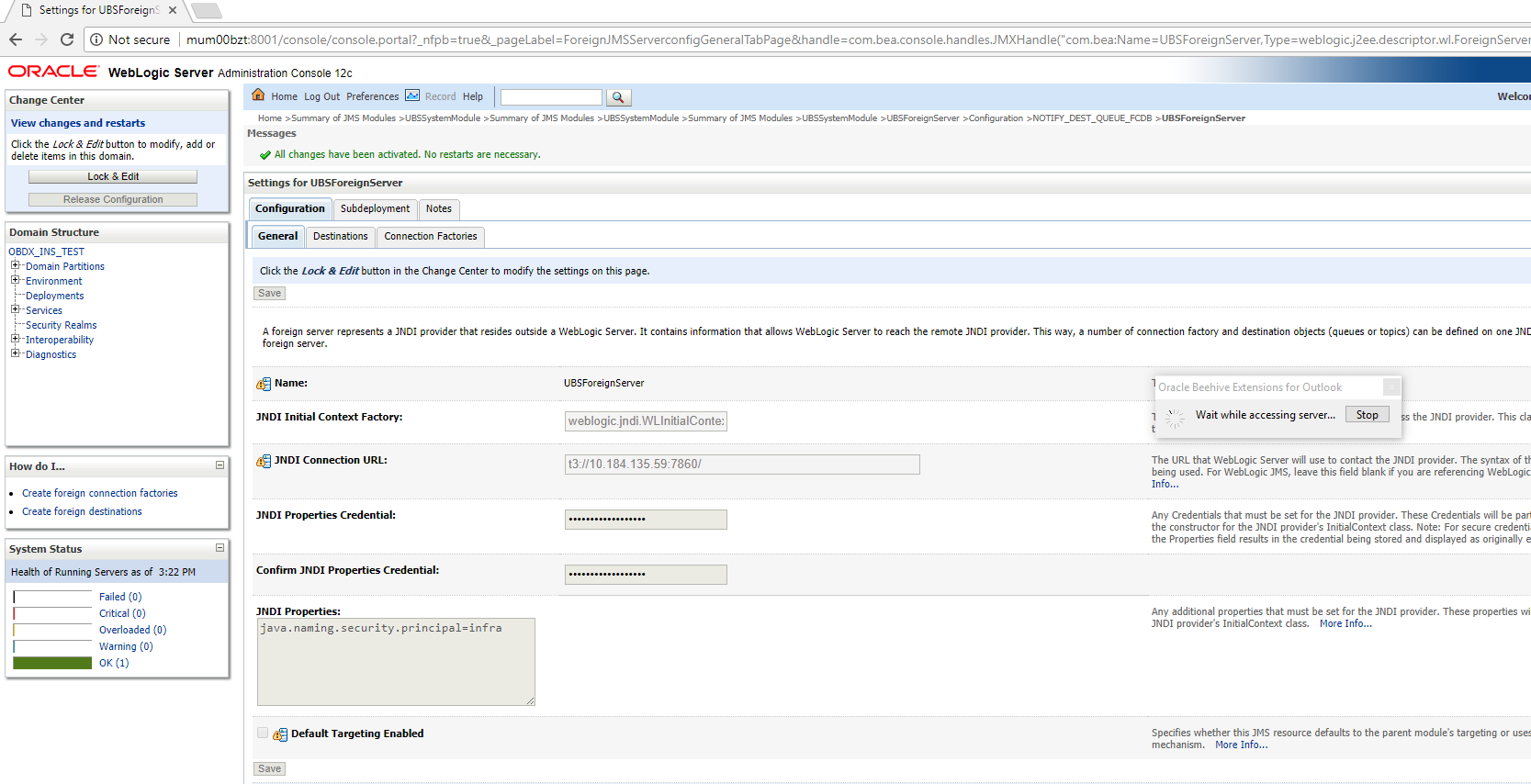The width and height of the screenshot is (1531, 784).
Task: Collapse the System Status panel
Action: pyautogui.click(x=220, y=548)
